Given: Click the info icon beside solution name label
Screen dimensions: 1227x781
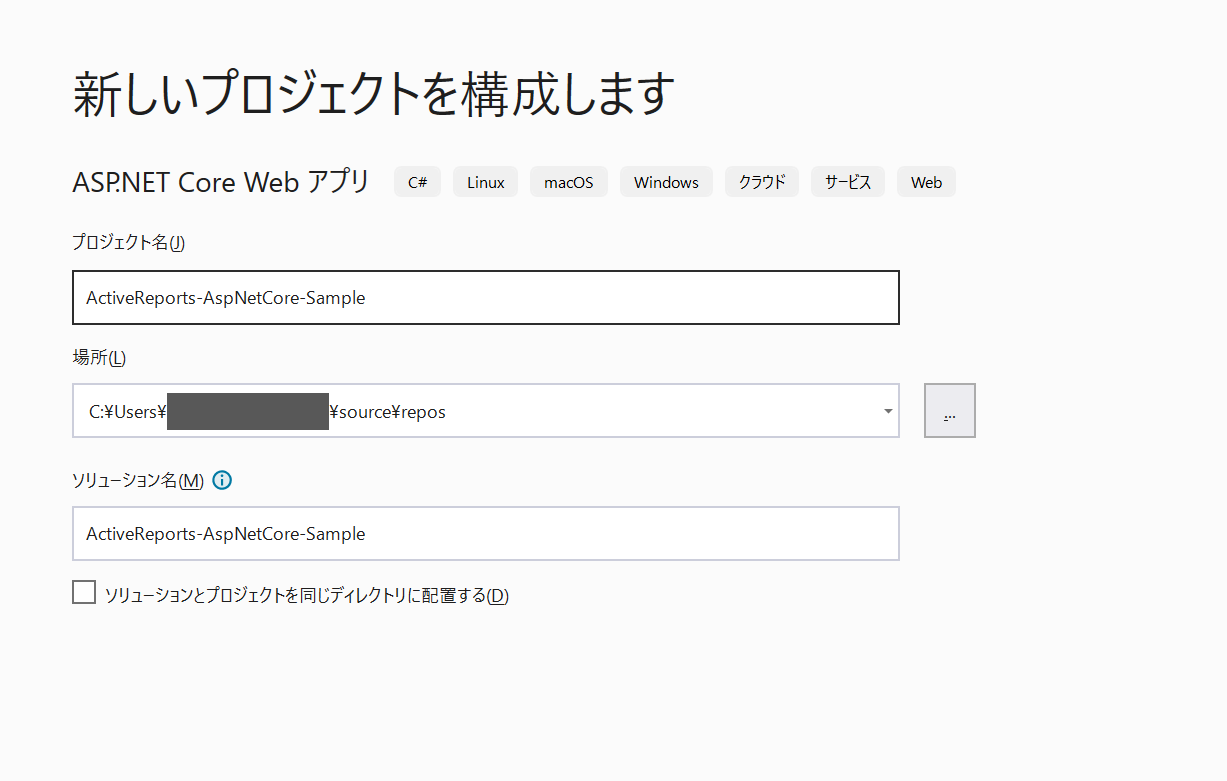Looking at the screenshot, I should (x=222, y=480).
